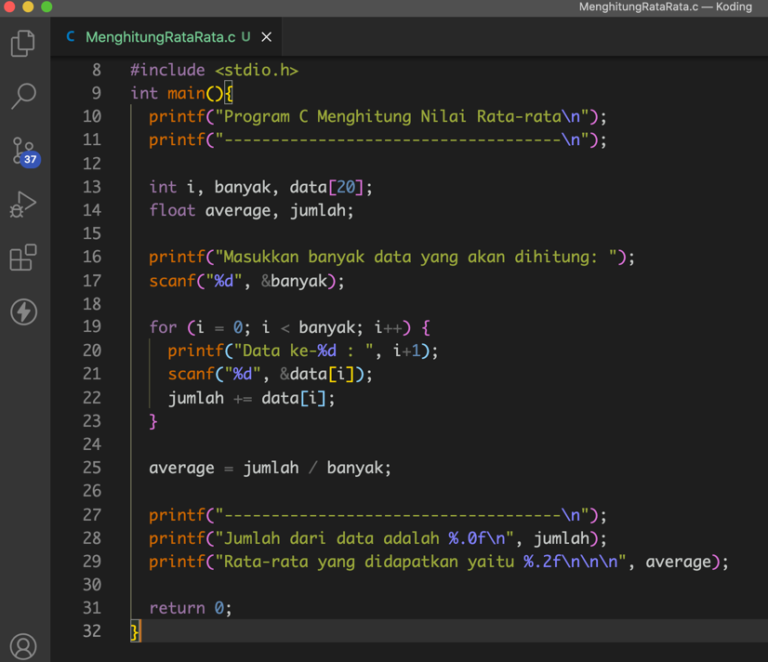
Task: Close the MenghitungRataRata.c editor tab
Action: (267, 38)
